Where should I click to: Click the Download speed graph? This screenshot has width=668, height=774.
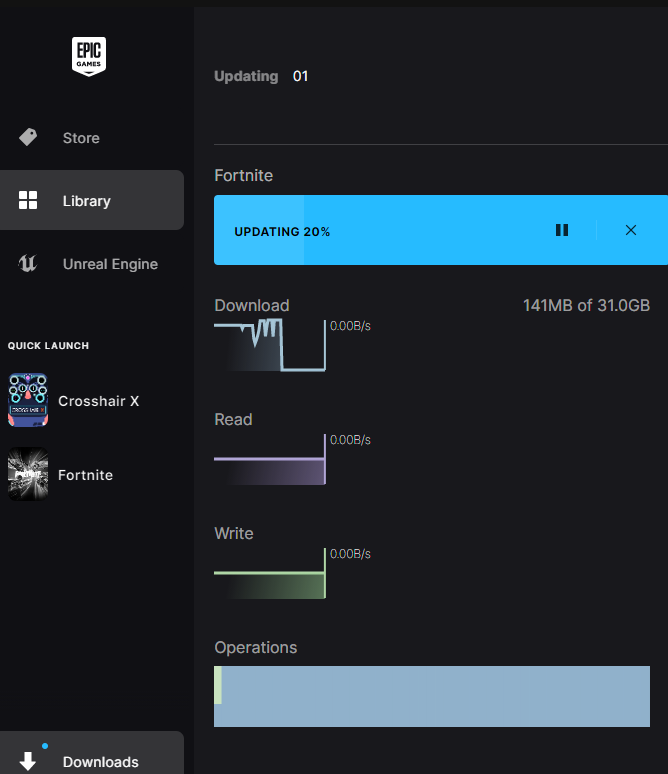pos(270,345)
